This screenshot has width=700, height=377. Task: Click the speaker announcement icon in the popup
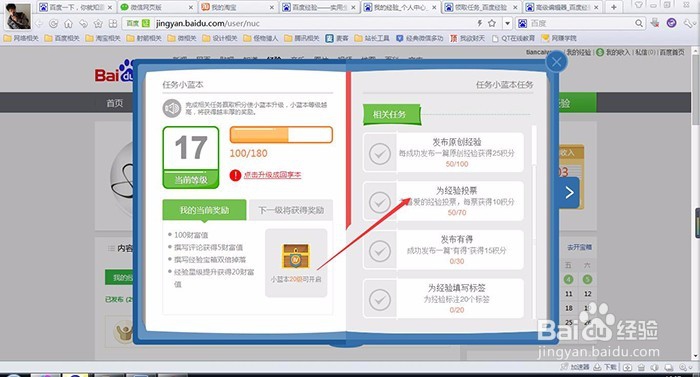tap(171, 108)
